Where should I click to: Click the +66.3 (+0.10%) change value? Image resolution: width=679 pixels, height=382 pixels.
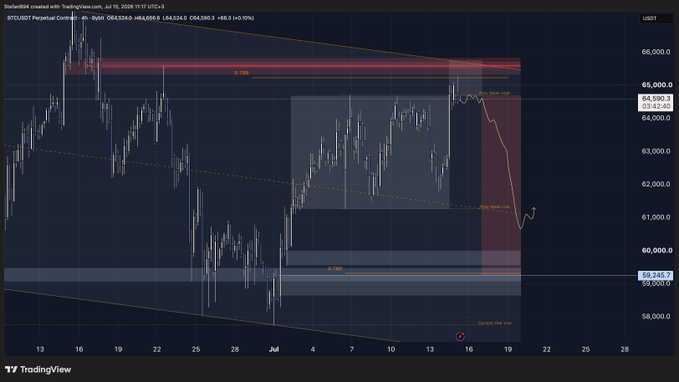236,18
